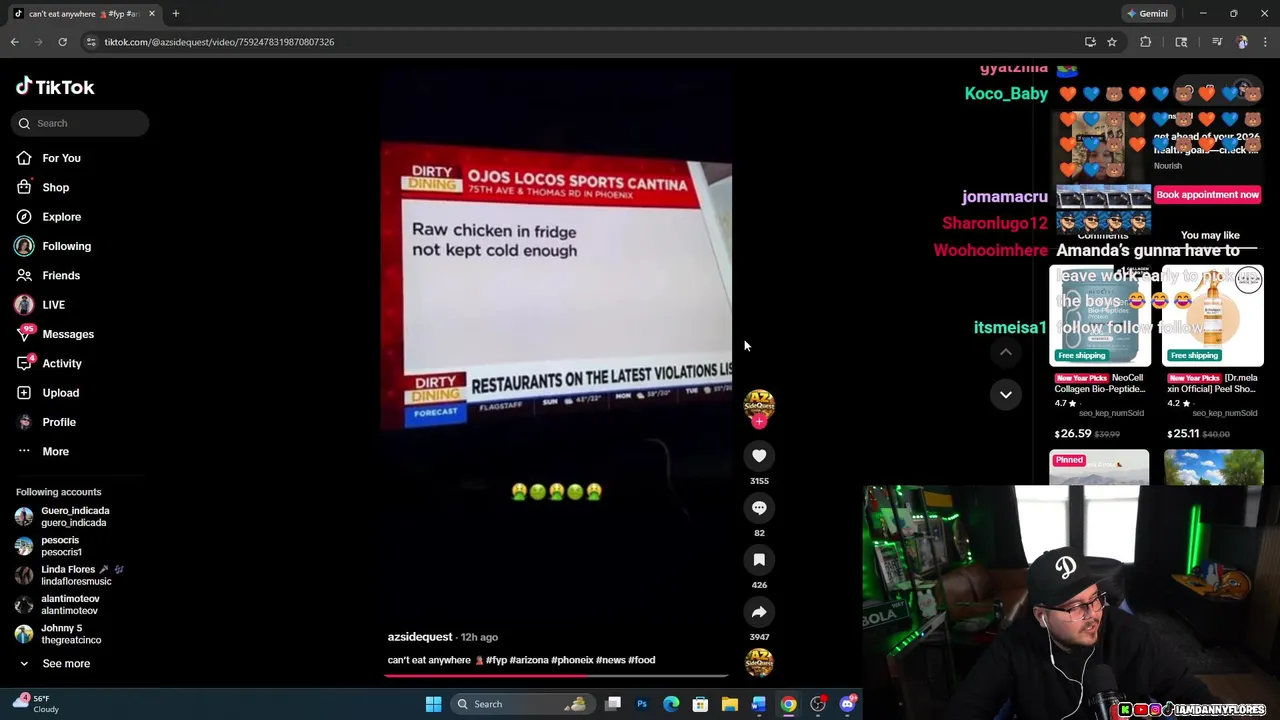
Task: Click the TikTok search field
Action: (x=81, y=123)
